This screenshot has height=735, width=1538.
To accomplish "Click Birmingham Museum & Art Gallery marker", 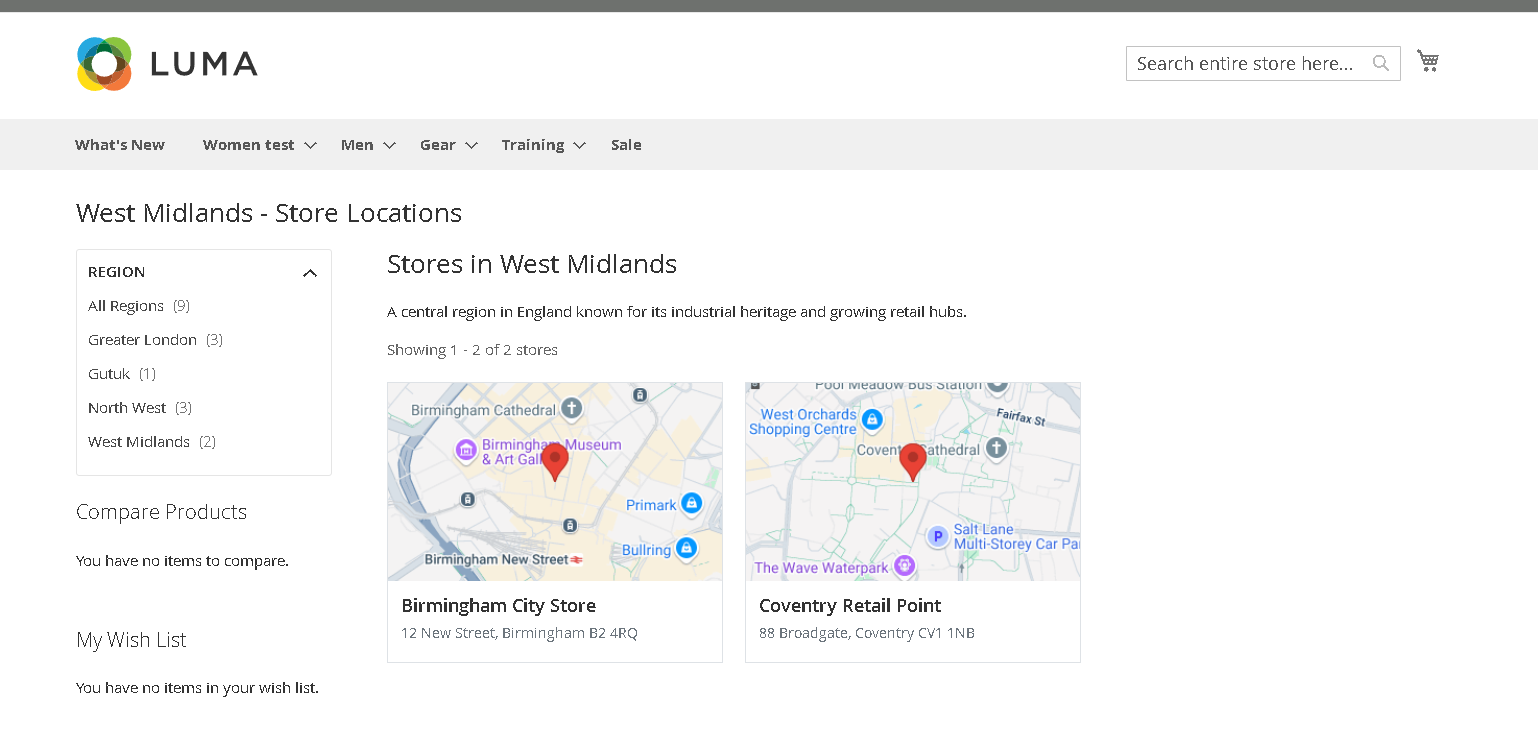I will pos(465,450).
